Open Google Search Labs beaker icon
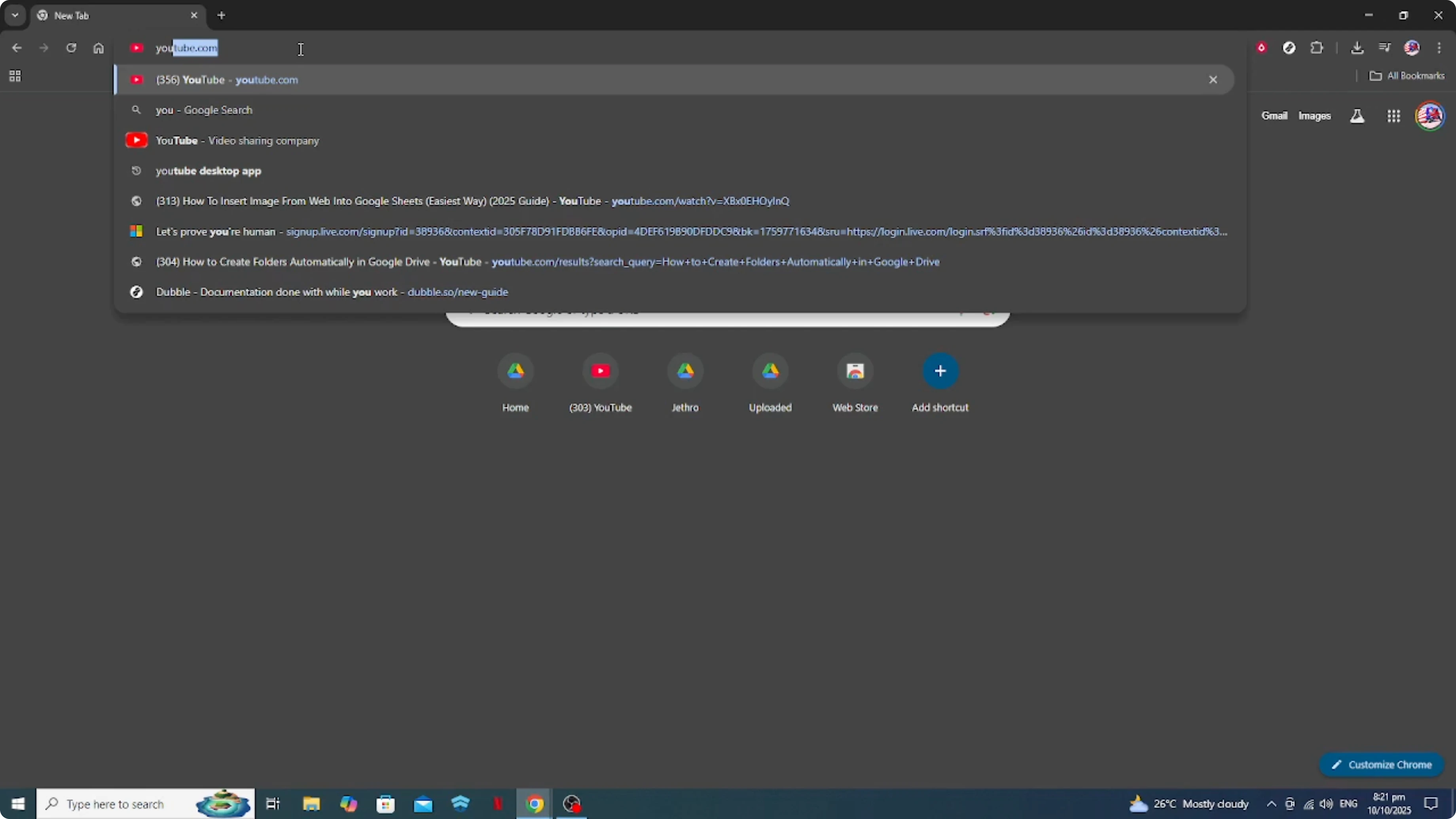This screenshot has width=1456, height=819. 1357,115
